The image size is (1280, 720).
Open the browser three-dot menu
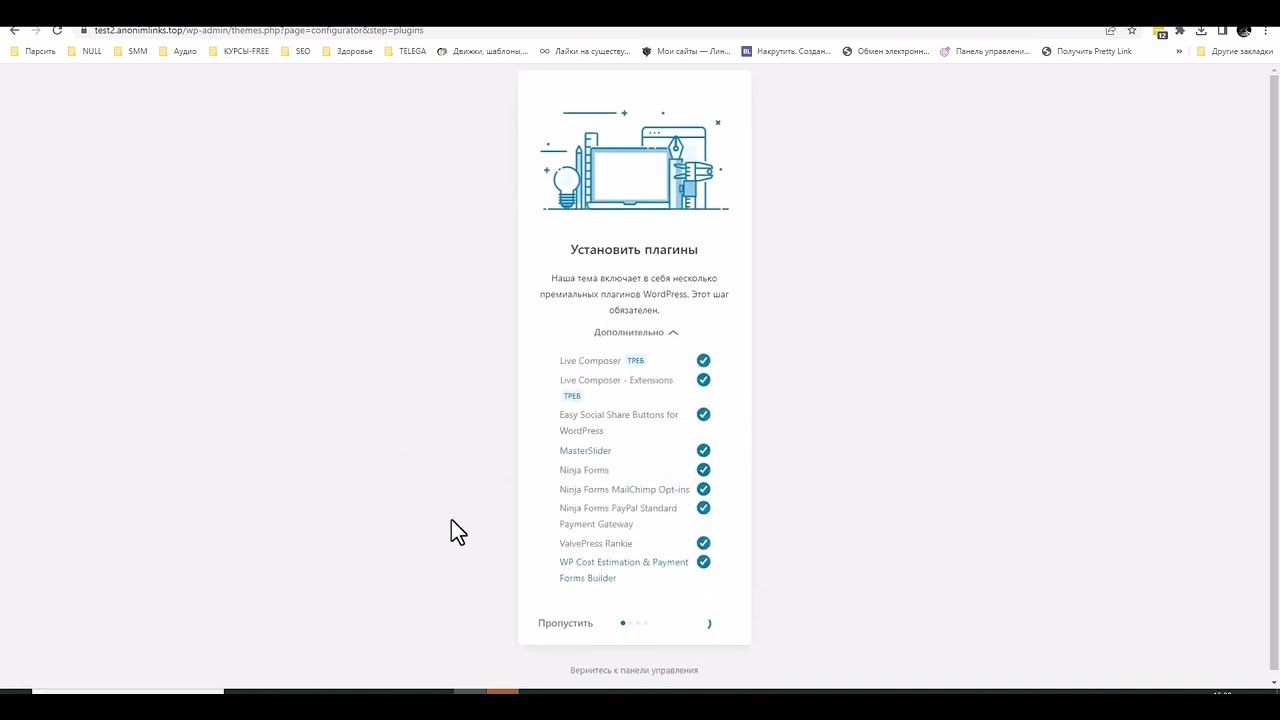point(1266,30)
